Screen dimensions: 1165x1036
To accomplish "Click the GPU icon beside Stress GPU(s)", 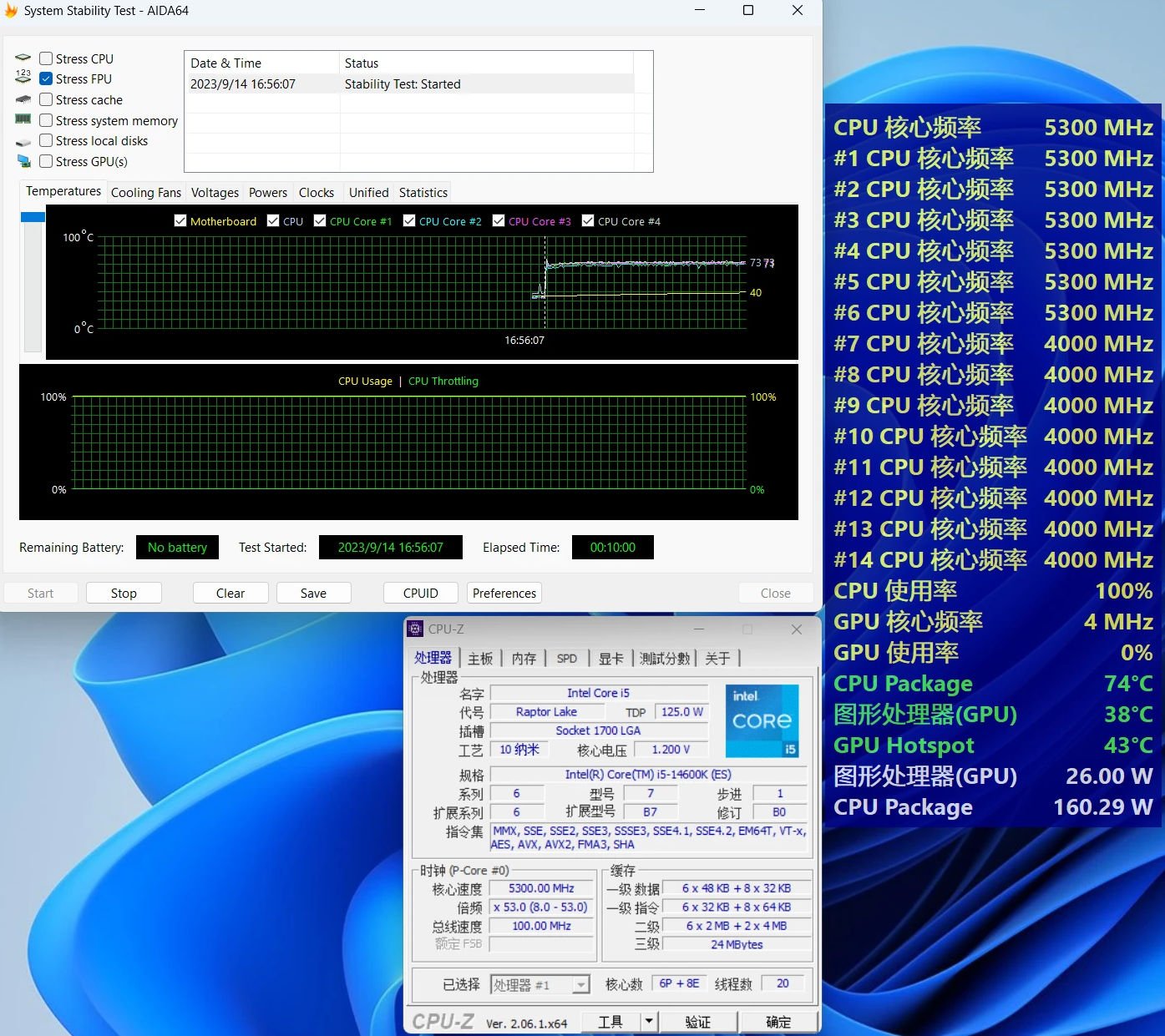I will tap(23, 160).
